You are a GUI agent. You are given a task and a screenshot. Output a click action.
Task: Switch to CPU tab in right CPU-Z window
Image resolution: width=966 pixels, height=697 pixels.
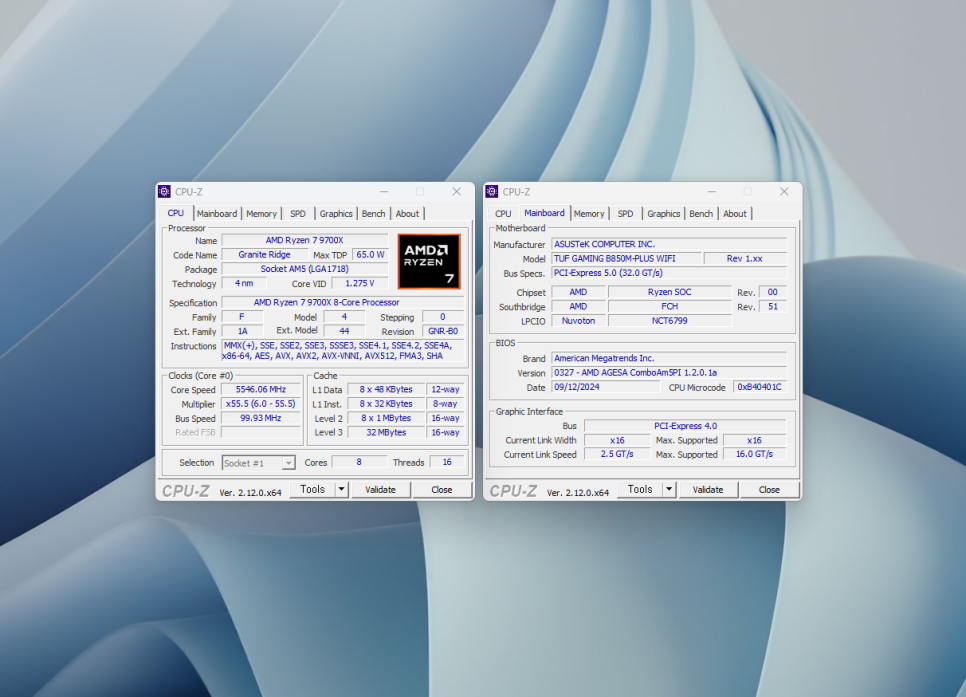[503, 214]
